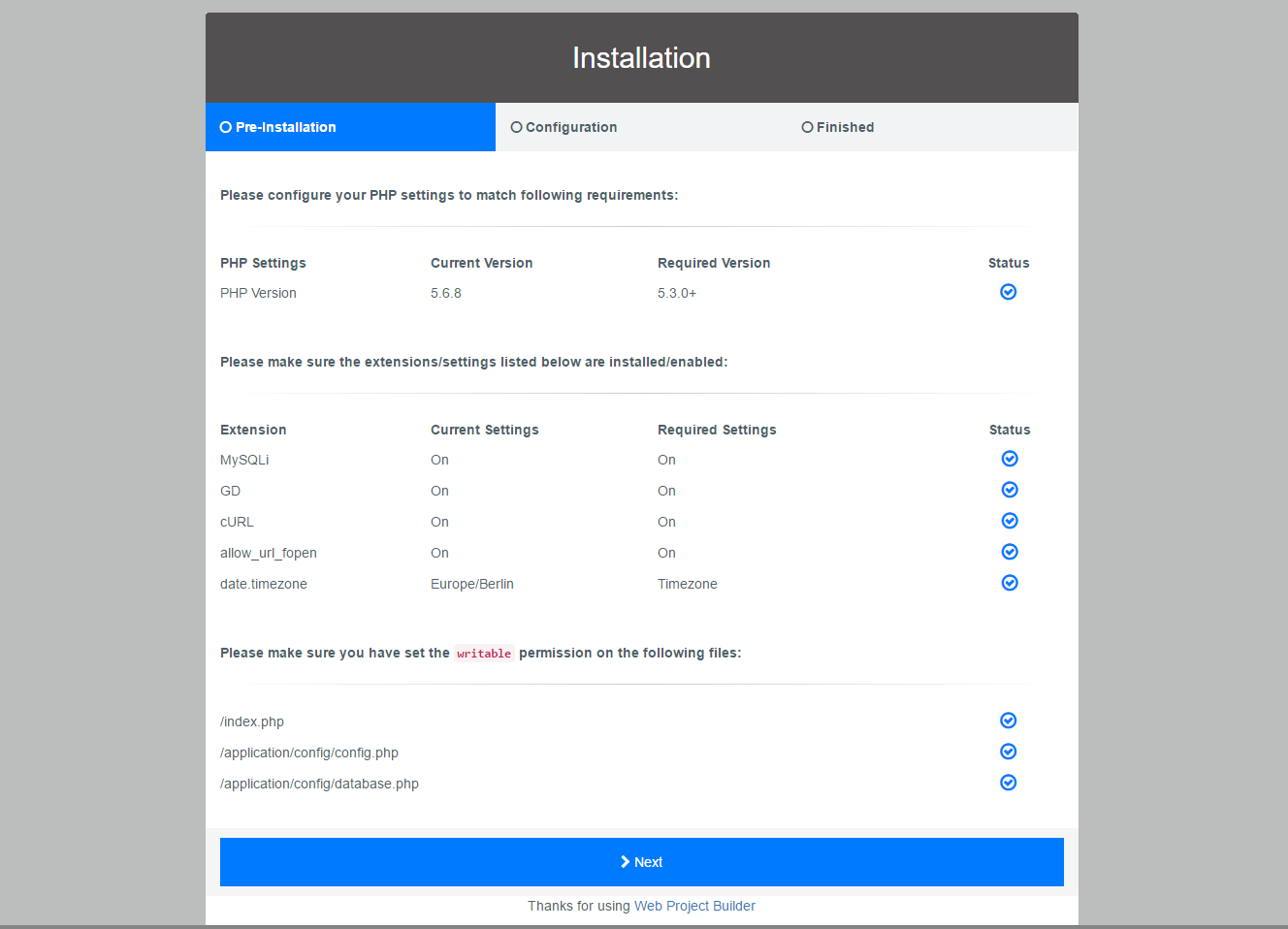Open the Web Project Builder link
Screen dimensions: 1288x929
[694, 905]
